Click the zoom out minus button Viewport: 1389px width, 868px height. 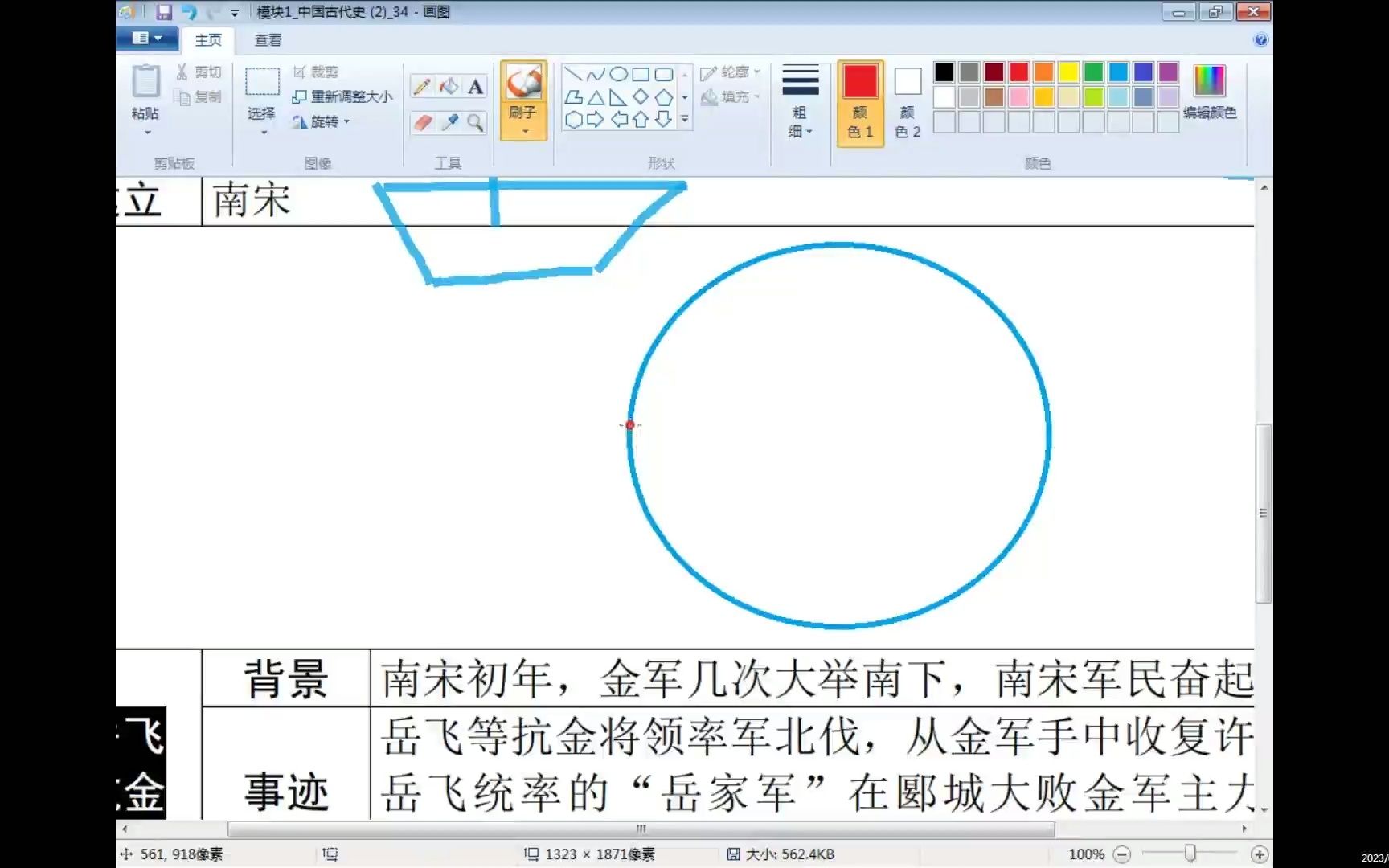[1122, 854]
